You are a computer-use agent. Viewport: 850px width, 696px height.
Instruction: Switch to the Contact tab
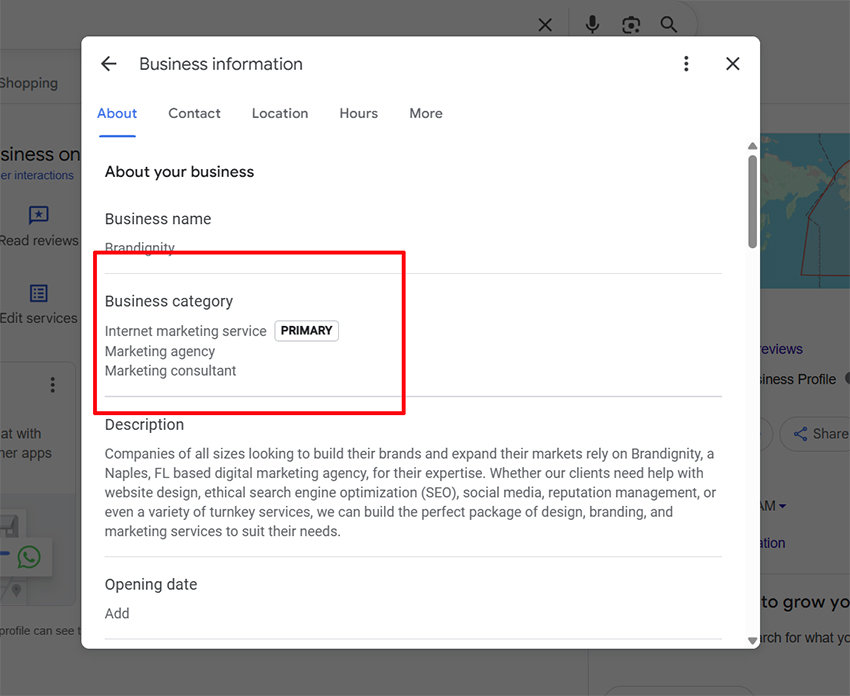tap(194, 114)
